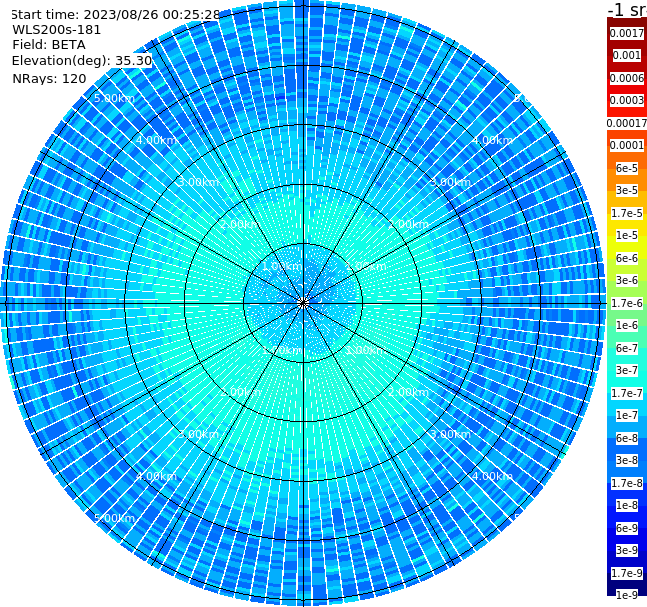The width and height of the screenshot is (647, 607).
Task: Select the 3e-9 colorbar label
Action: (x=627, y=550)
